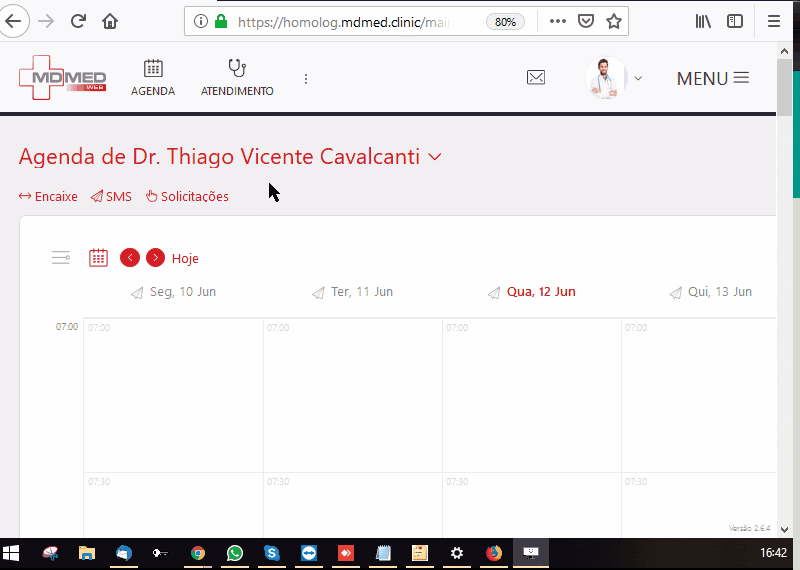Select the Ter, 11 Jun day header
The image size is (800, 570).
tap(362, 292)
